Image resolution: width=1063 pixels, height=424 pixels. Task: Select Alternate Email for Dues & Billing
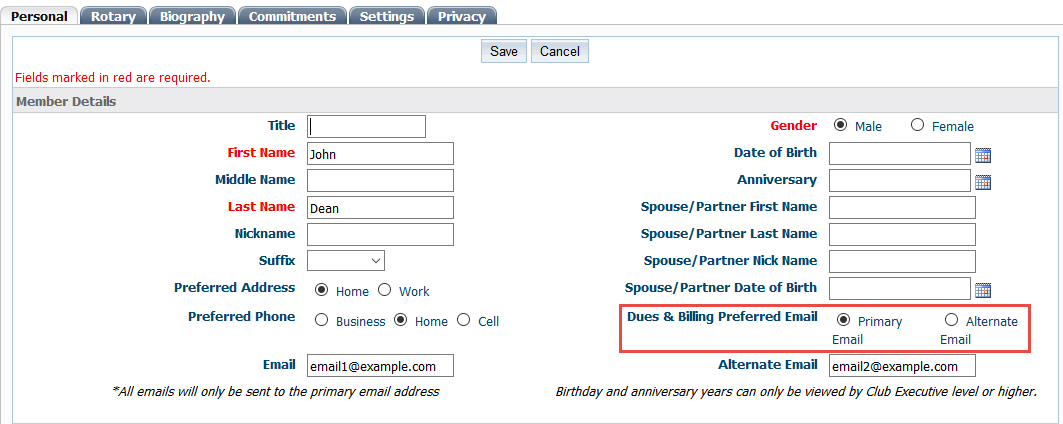951,321
